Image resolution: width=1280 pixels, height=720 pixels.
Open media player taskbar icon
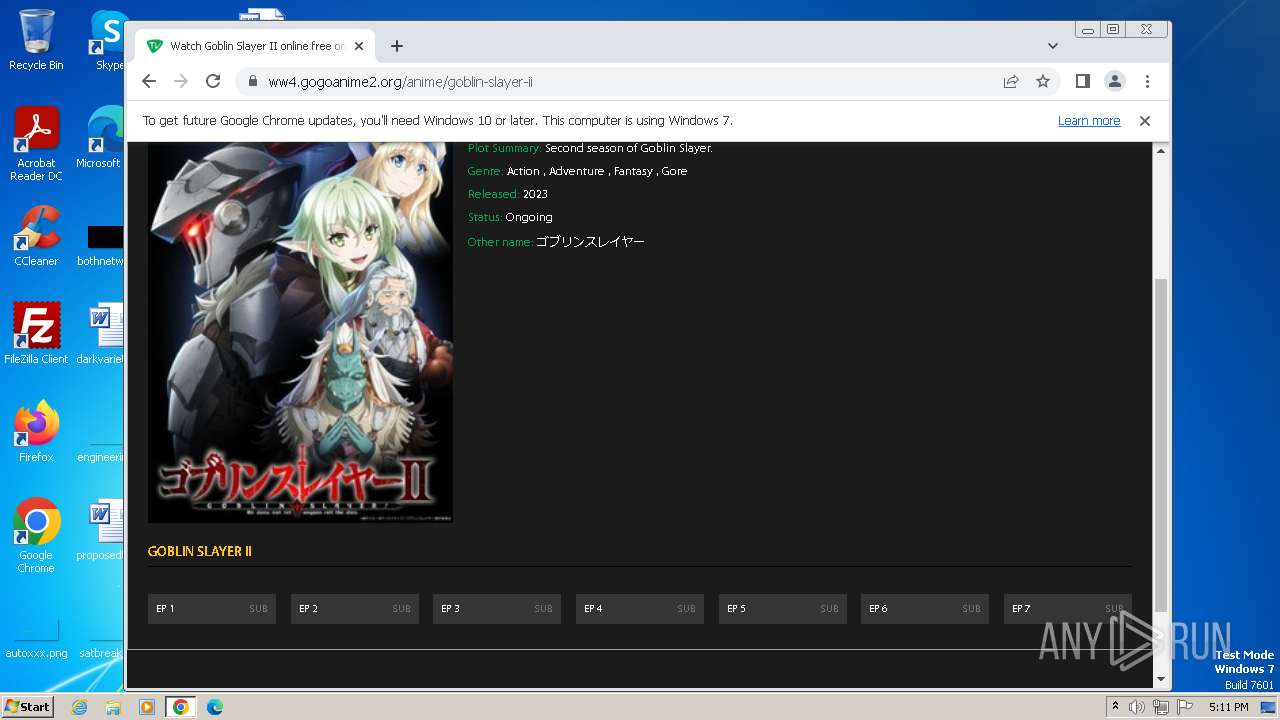pyautogui.click(x=146, y=707)
